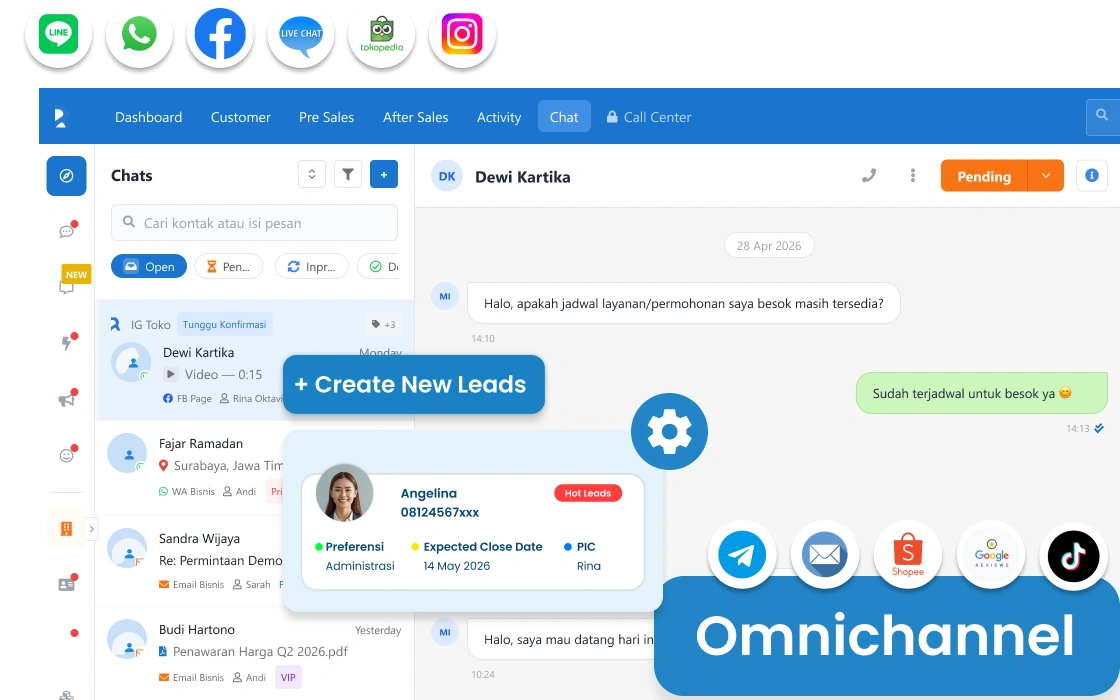This screenshot has width=1120, height=700.
Task: Open the filter funnel button in Chats
Action: coord(348,174)
